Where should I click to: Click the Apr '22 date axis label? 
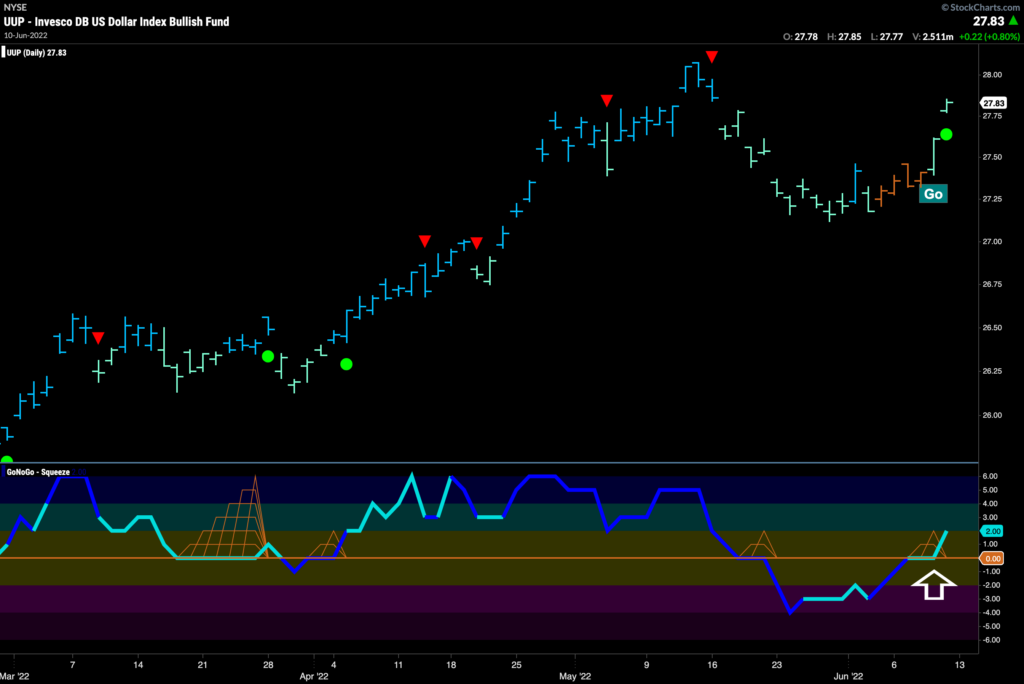(x=313, y=676)
